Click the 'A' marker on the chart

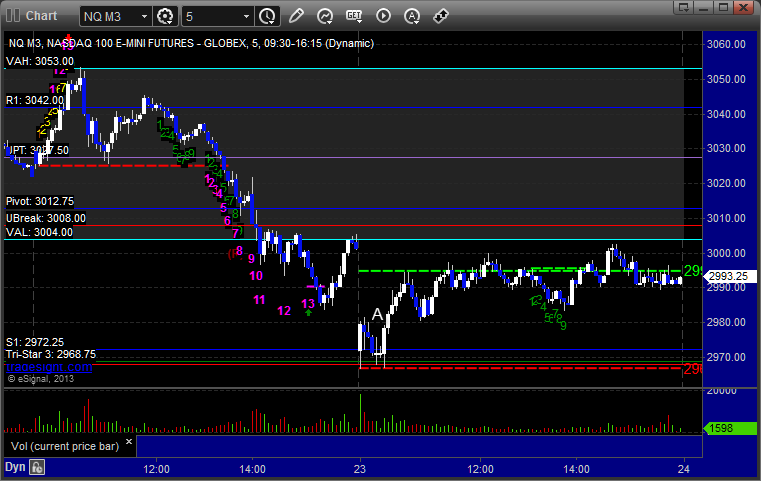[x=377, y=315]
